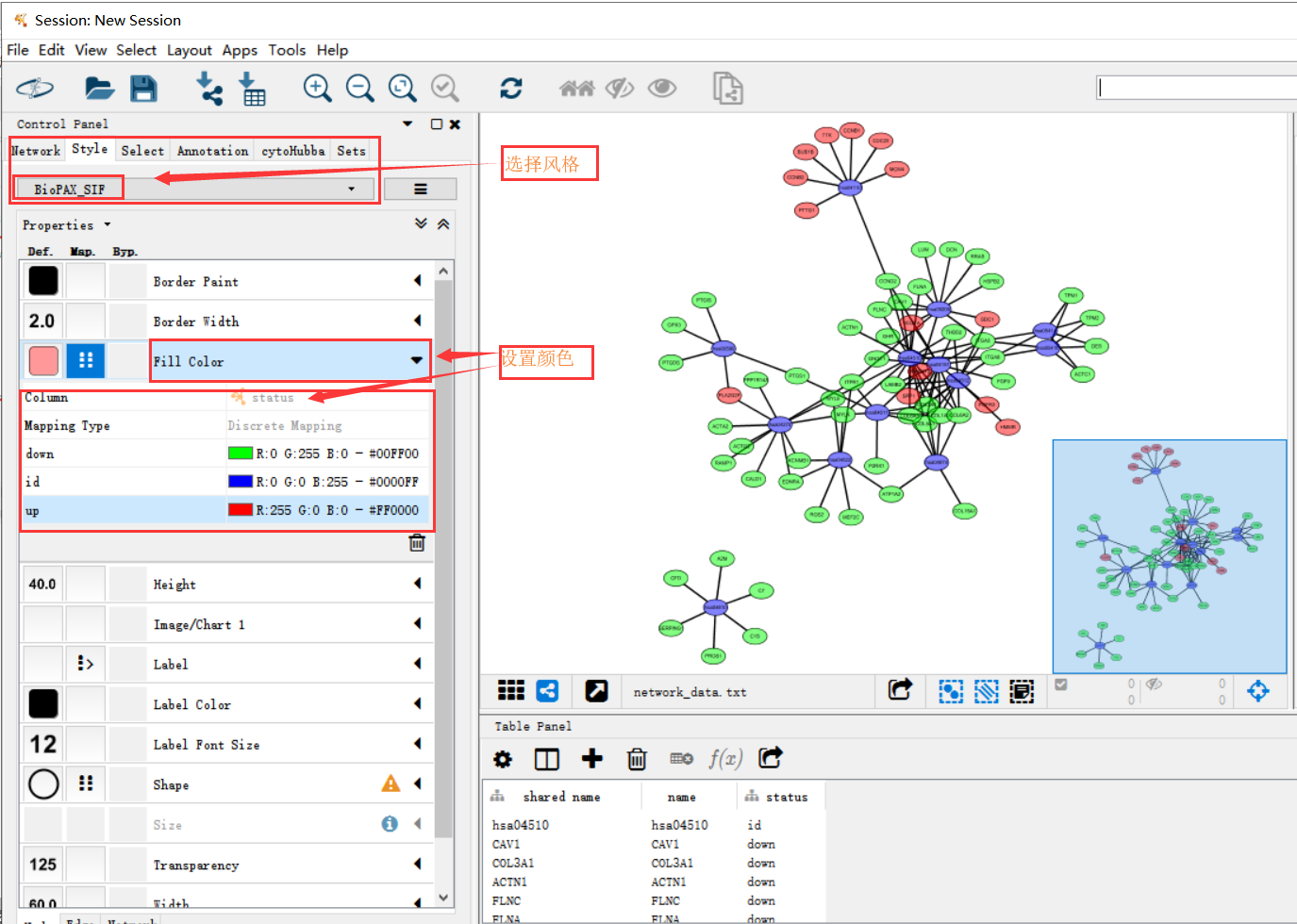This screenshot has width=1297, height=924.
Task: Collapse all property panels with double up chevron
Action: click(x=443, y=224)
